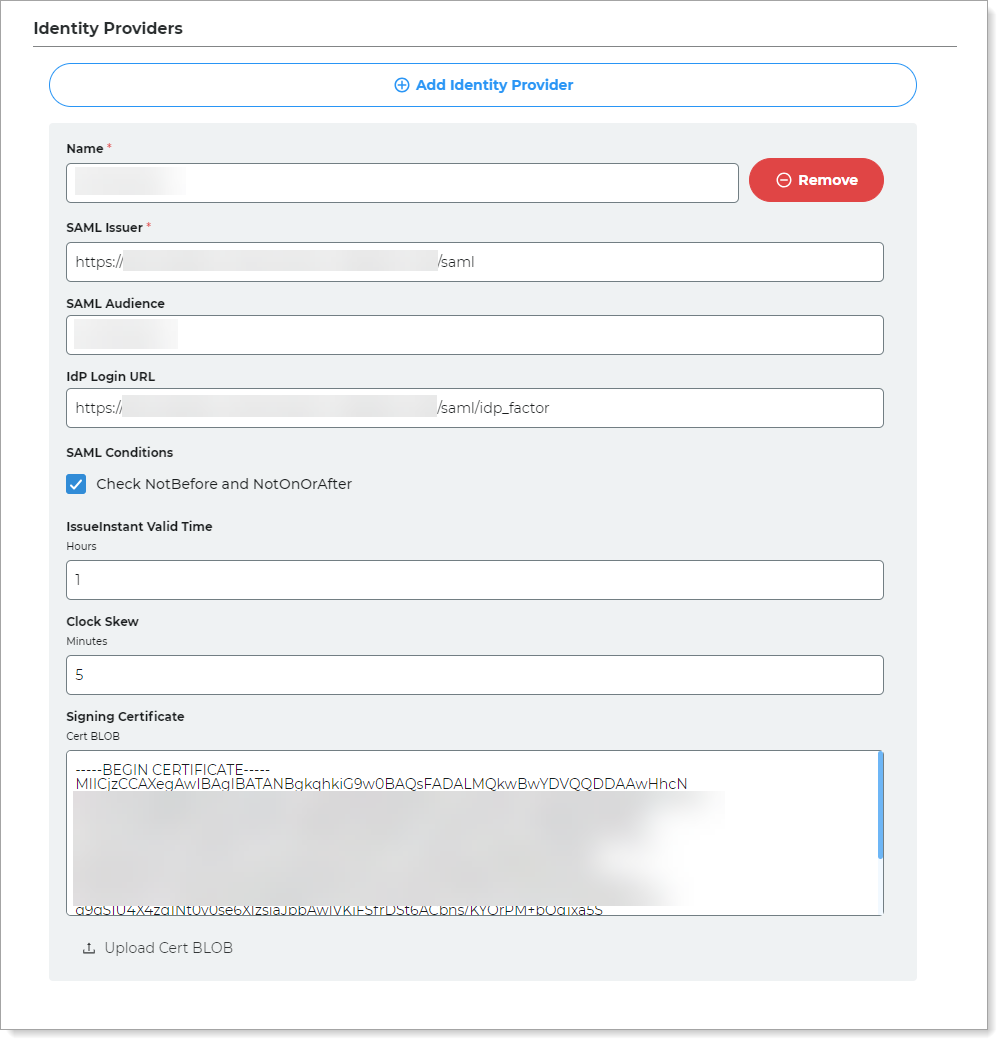
Task: Uncheck the Check NotBefore and NotOnOrAfter checkbox
Action: click(x=76, y=484)
